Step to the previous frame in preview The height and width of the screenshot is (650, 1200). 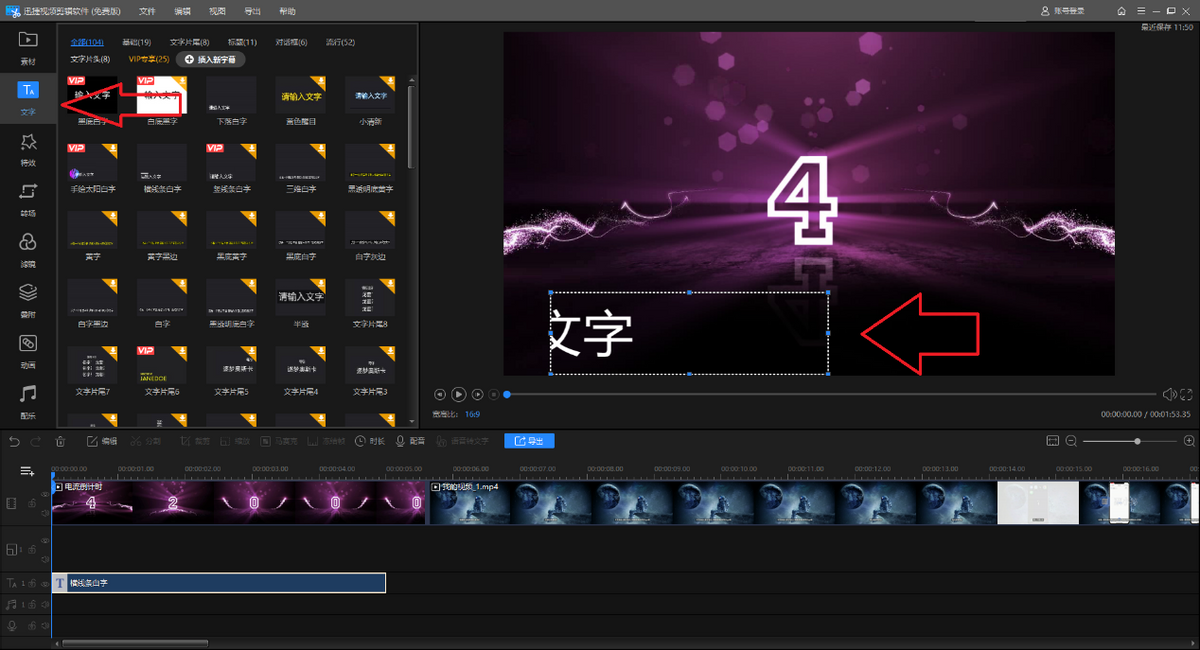(x=440, y=395)
